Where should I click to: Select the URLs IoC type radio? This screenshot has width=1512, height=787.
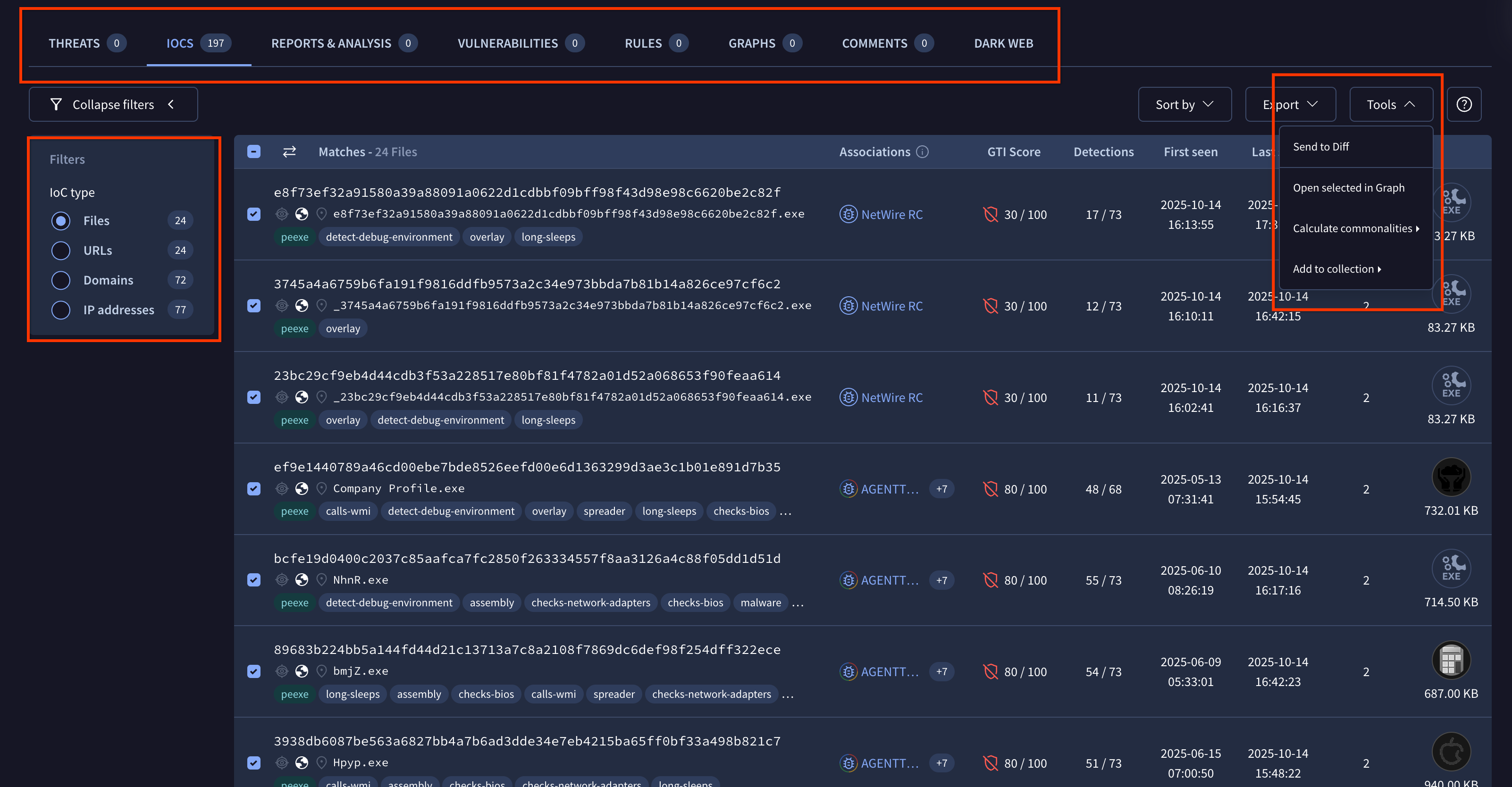[x=61, y=251]
